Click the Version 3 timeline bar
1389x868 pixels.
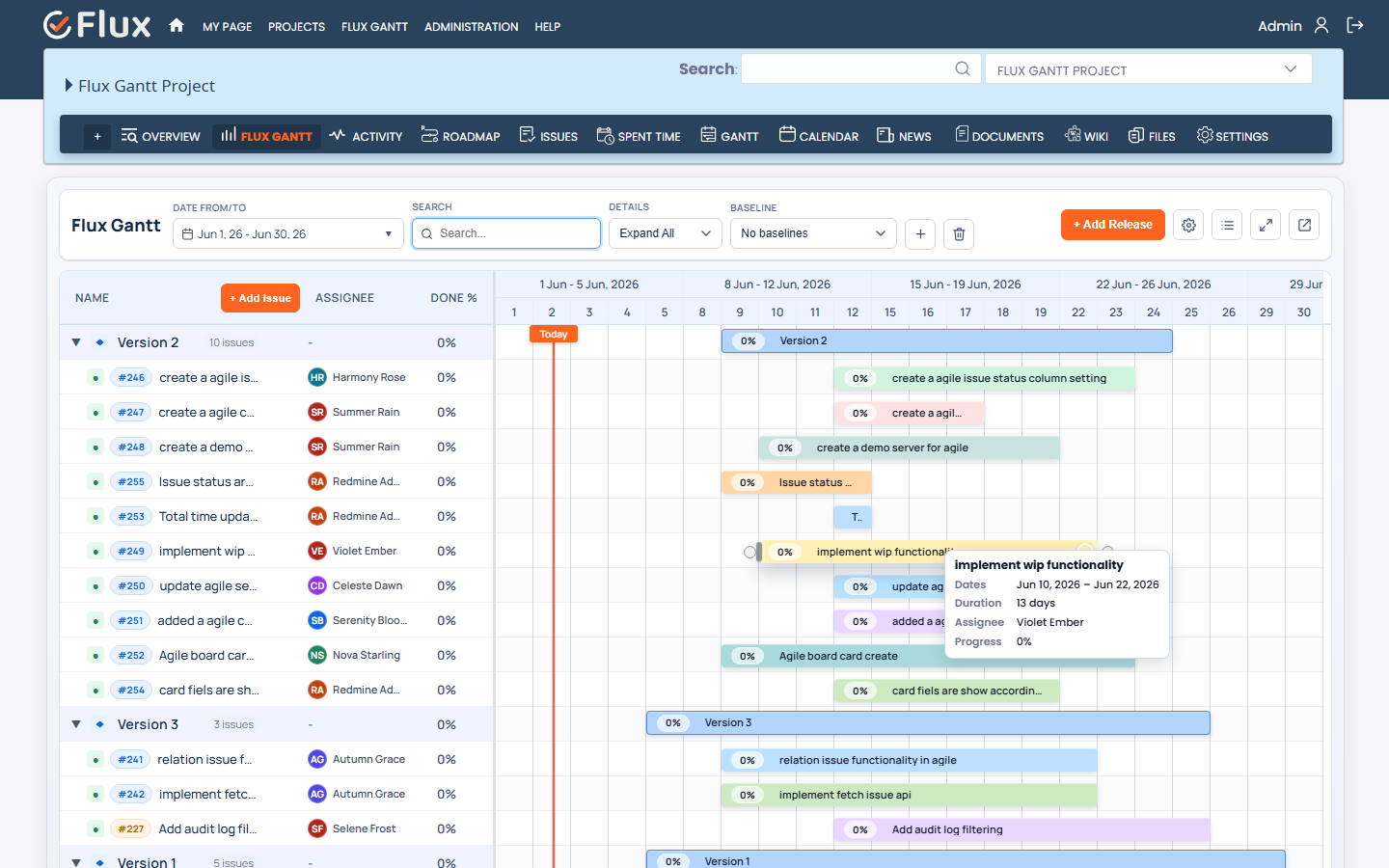click(x=928, y=722)
